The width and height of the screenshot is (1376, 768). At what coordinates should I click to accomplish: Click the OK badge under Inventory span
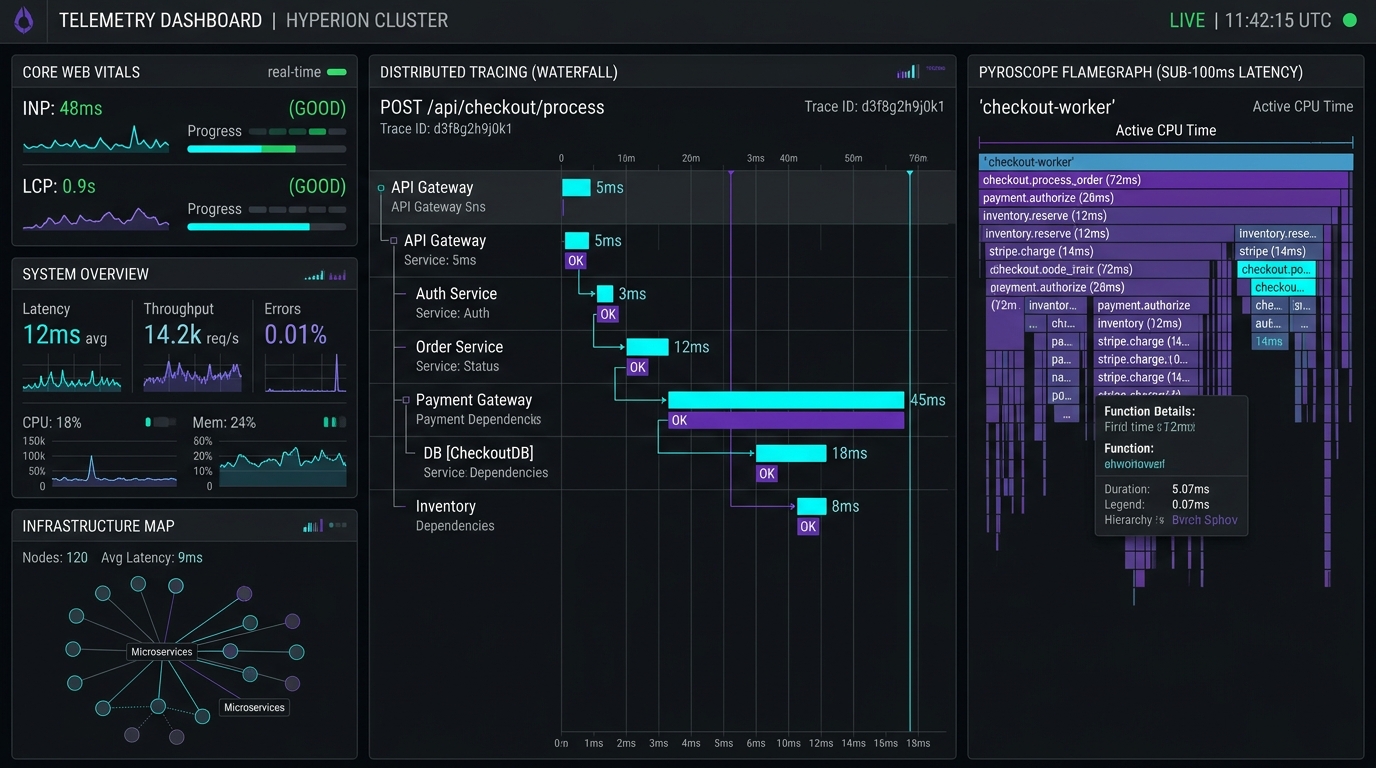[x=808, y=526]
